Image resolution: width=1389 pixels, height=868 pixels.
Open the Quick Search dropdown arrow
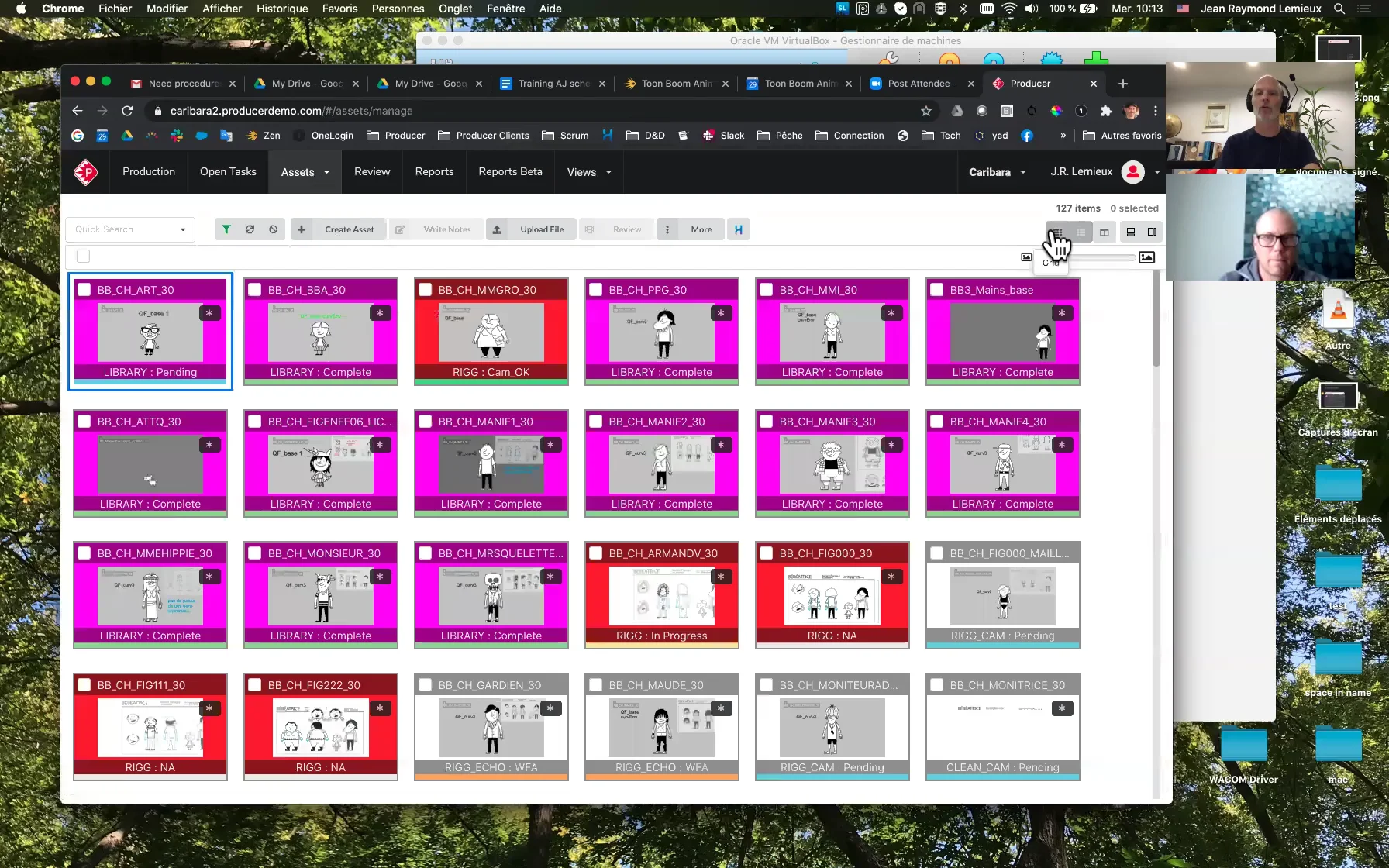pos(183,229)
